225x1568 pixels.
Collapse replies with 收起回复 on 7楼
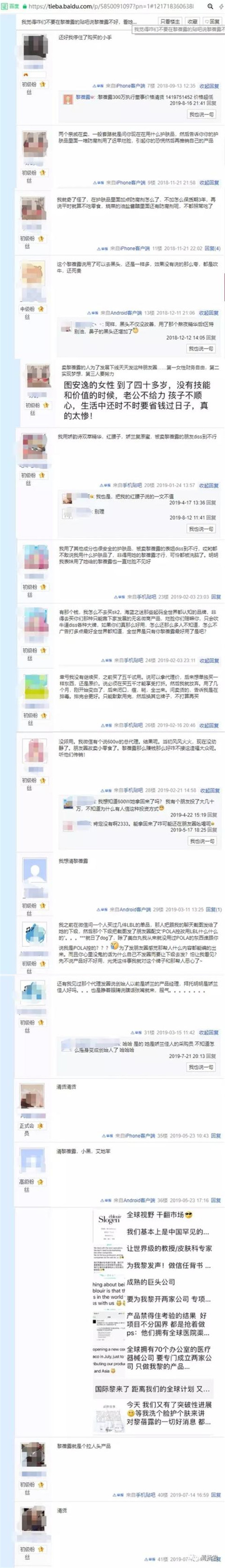[x=209, y=86]
